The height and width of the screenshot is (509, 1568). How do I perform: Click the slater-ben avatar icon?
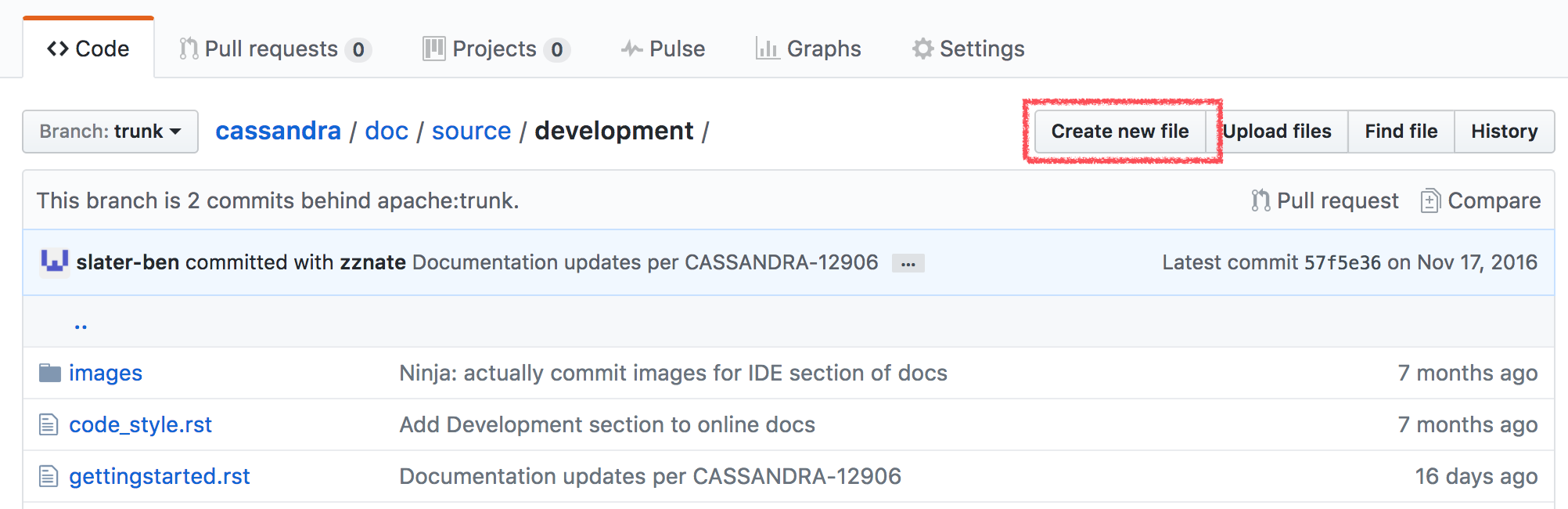(x=54, y=262)
